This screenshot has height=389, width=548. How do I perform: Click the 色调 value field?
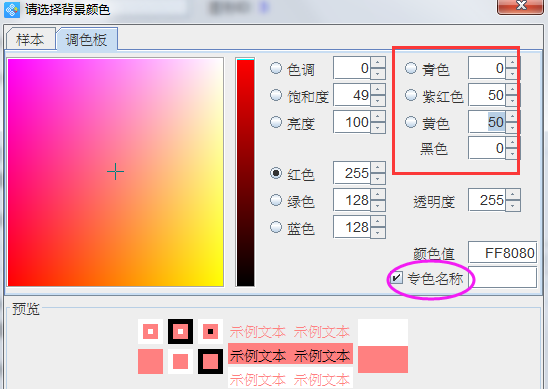pos(352,68)
